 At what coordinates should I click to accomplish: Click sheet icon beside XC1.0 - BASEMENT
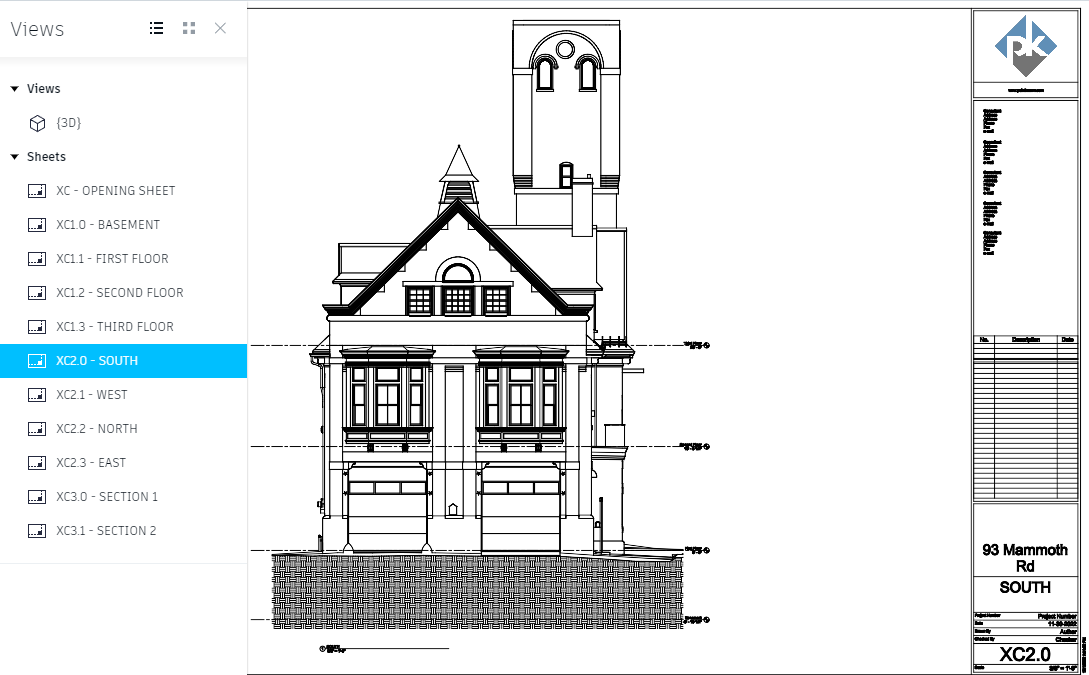(37, 225)
